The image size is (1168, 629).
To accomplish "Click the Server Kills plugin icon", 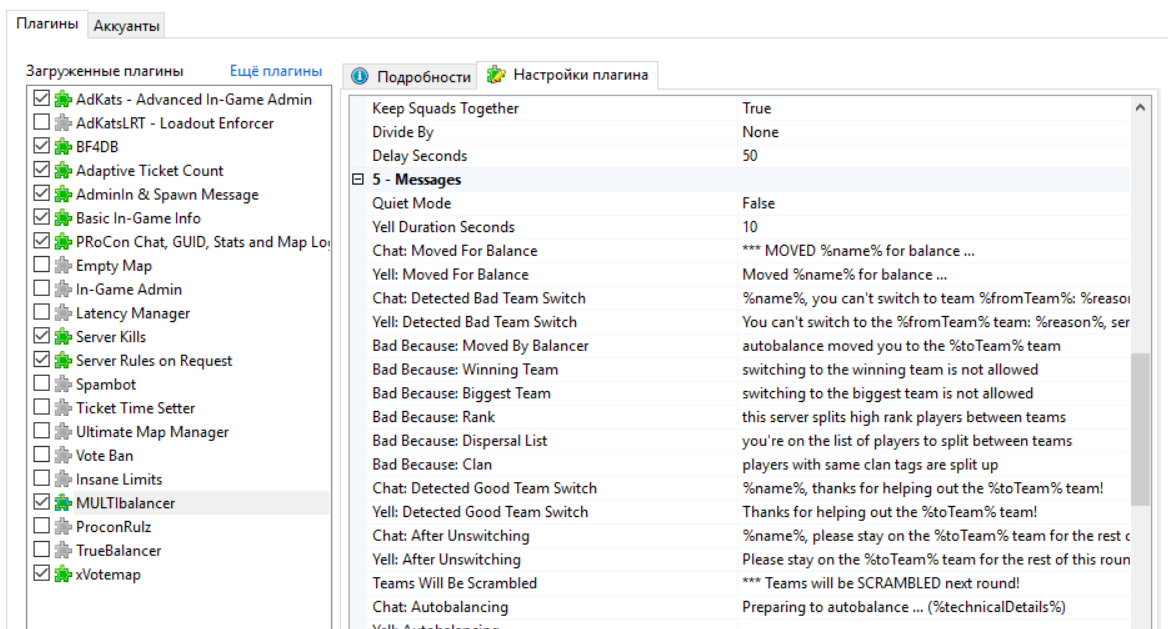I will coord(63,337).
